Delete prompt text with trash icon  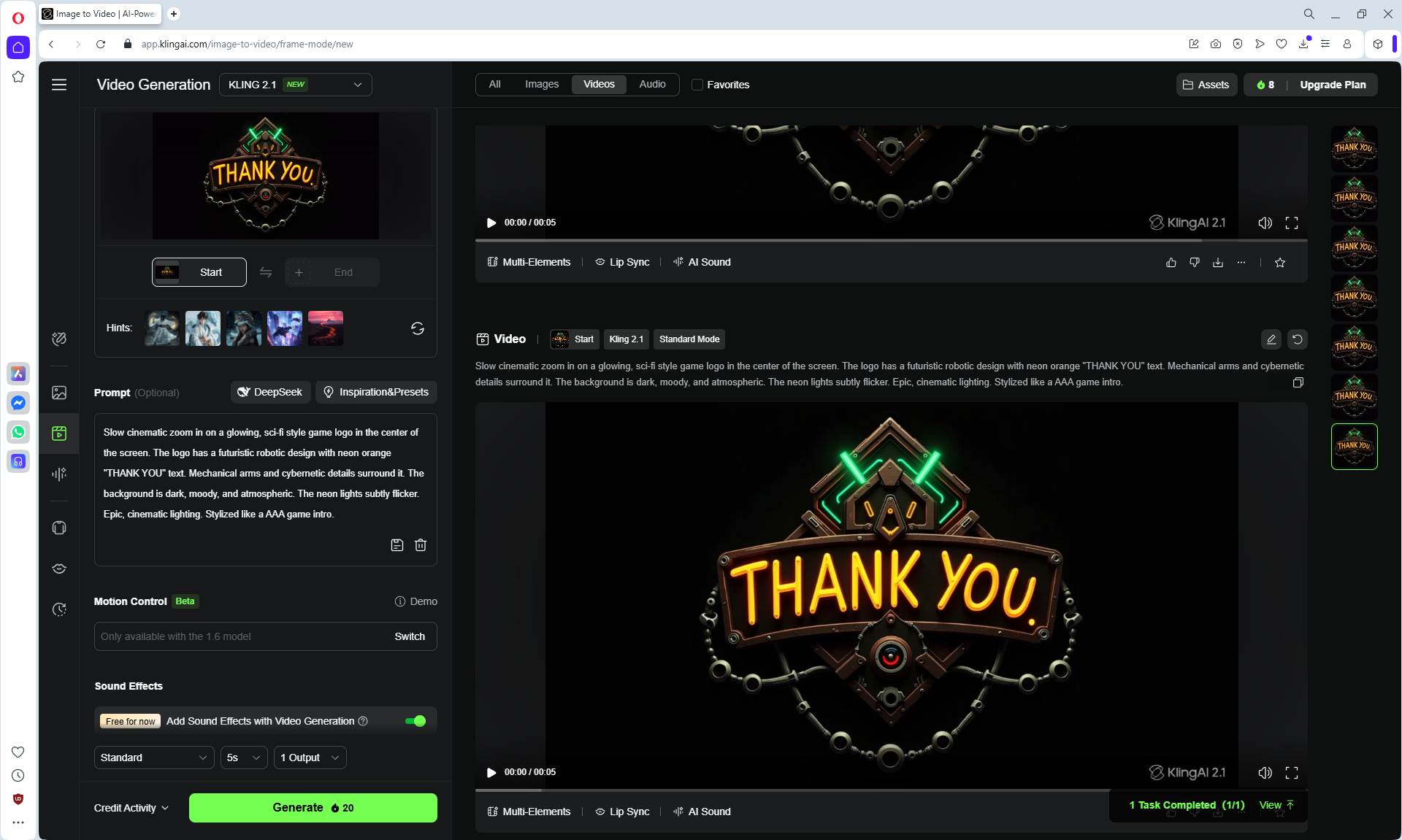tap(421, 545)
